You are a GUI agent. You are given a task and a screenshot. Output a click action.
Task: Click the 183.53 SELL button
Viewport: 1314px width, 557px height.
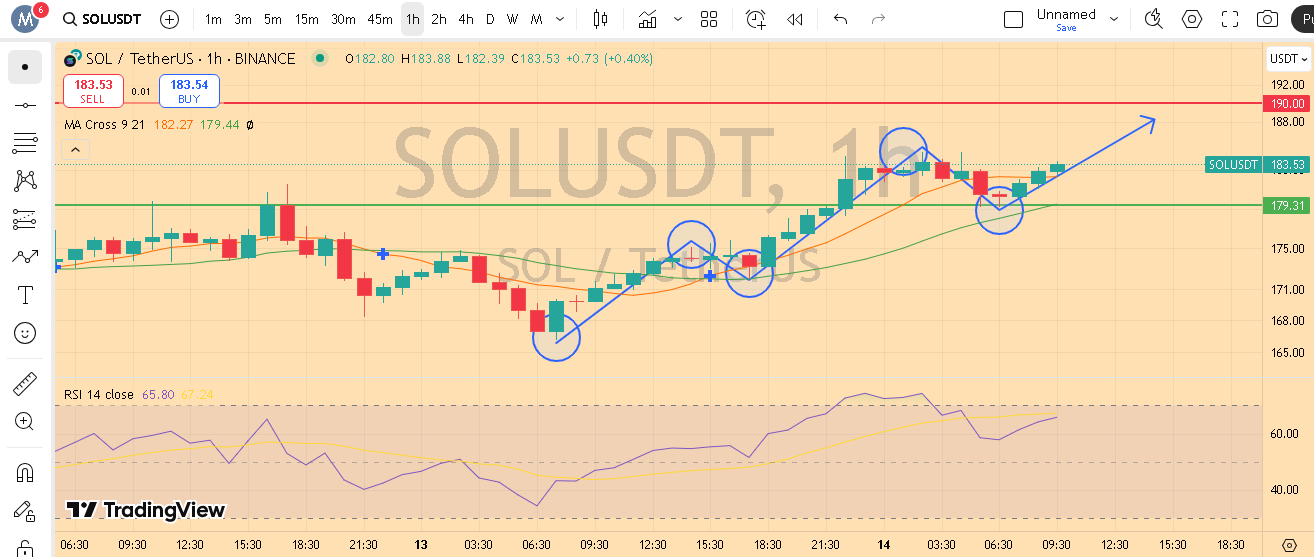(x=92, y=91)
